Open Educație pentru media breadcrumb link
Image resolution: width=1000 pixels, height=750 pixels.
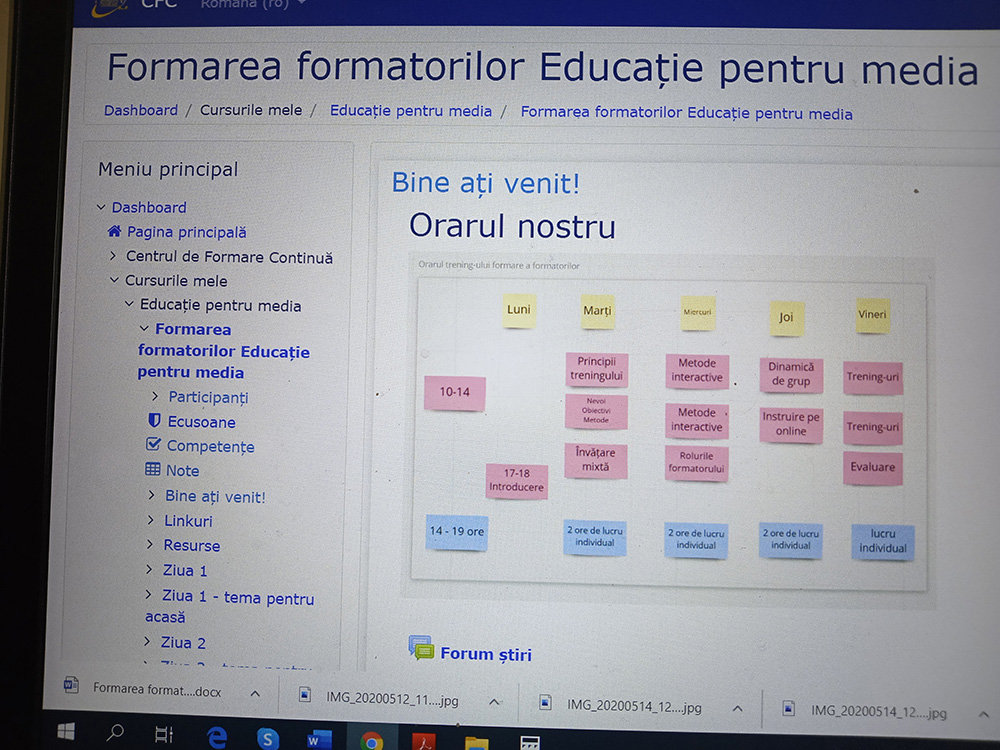pyautogui.click(x=410, y=111)
